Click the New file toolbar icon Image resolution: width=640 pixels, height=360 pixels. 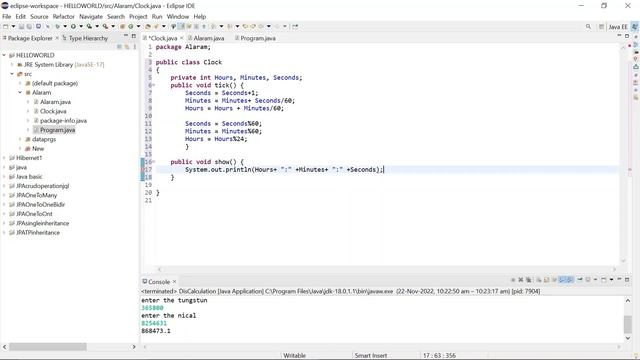click(5, 27)
